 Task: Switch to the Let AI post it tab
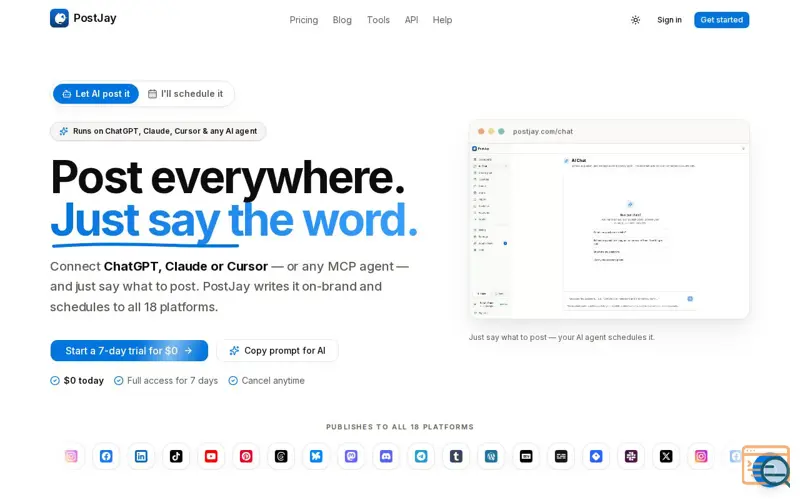[96, 94]
